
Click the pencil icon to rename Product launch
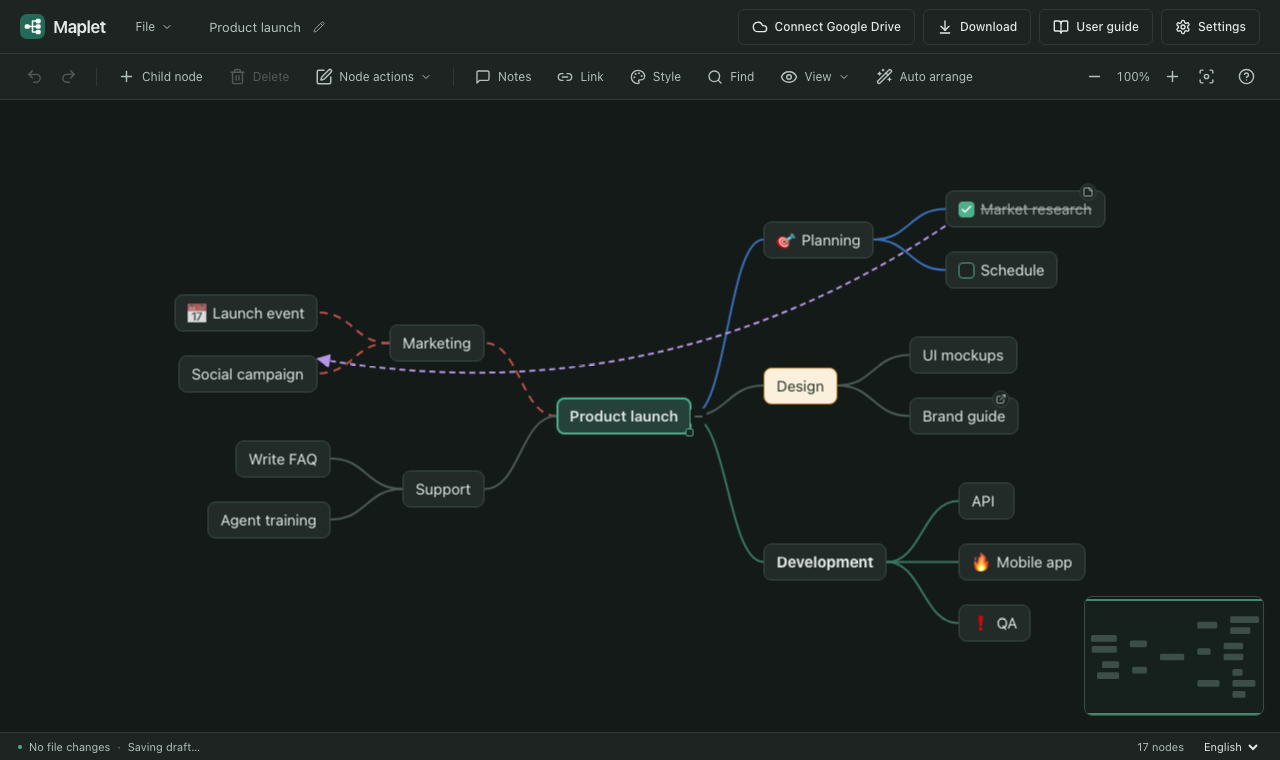[x=319, y=27]
